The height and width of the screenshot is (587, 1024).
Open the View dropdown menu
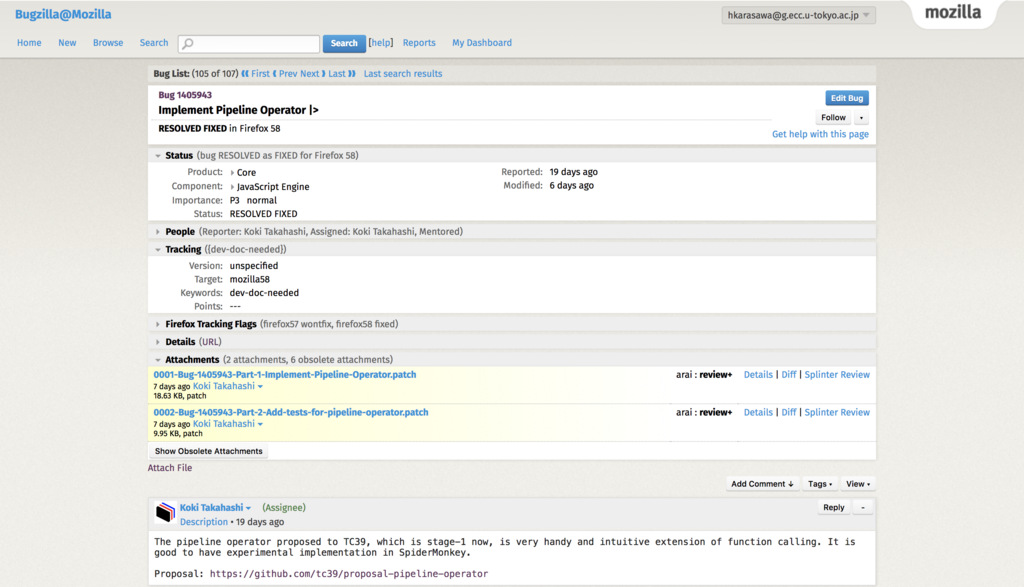(x=858, y=484)
